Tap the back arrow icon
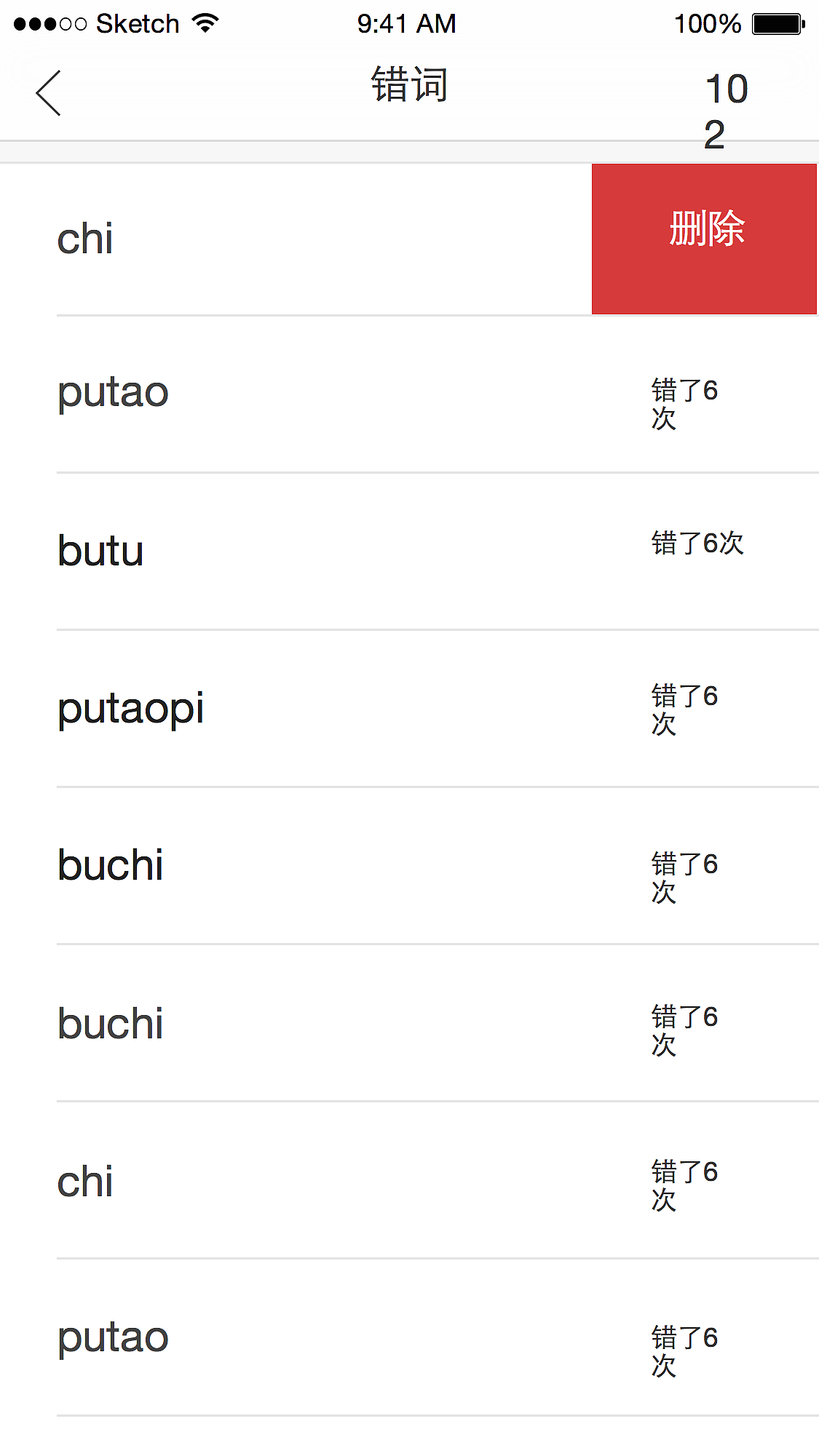 pyautogui.click(x=48, y=93)
